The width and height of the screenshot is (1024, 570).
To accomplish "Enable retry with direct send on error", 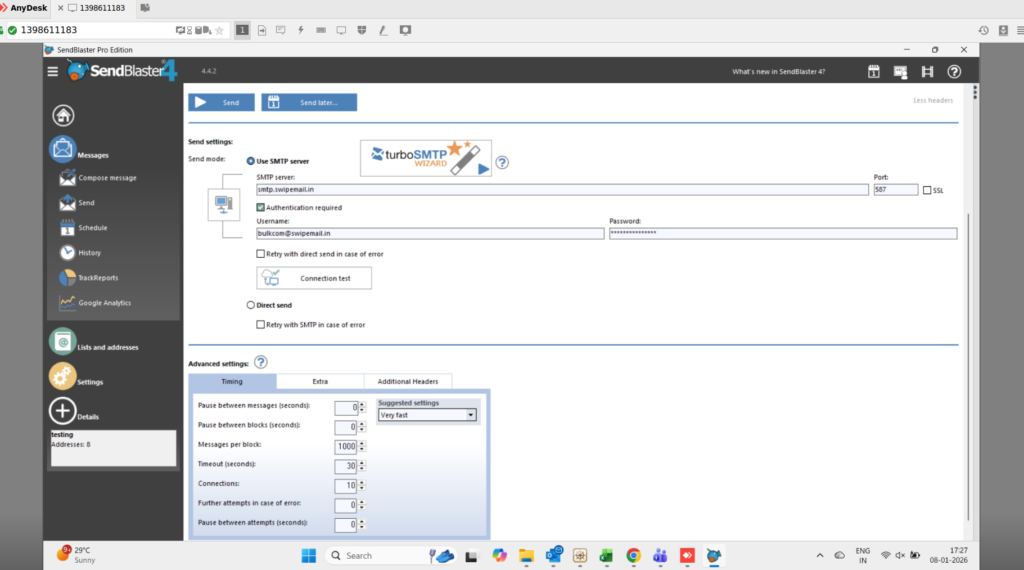I will [261, 254].
